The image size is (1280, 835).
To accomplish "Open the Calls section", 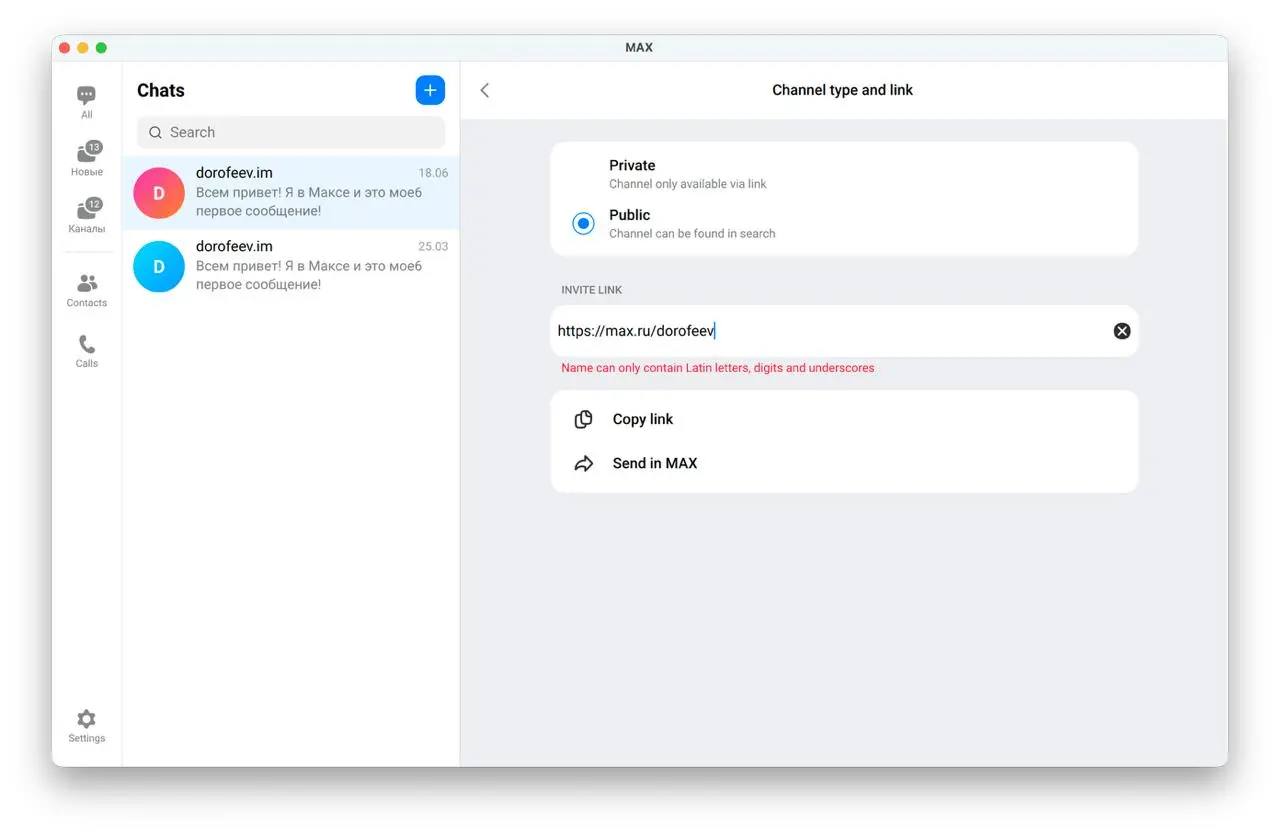I will tap(87, 350).
